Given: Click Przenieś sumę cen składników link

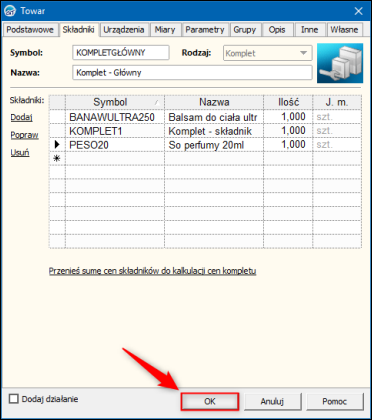Looking at the screenshot, I should pos(152,271).
